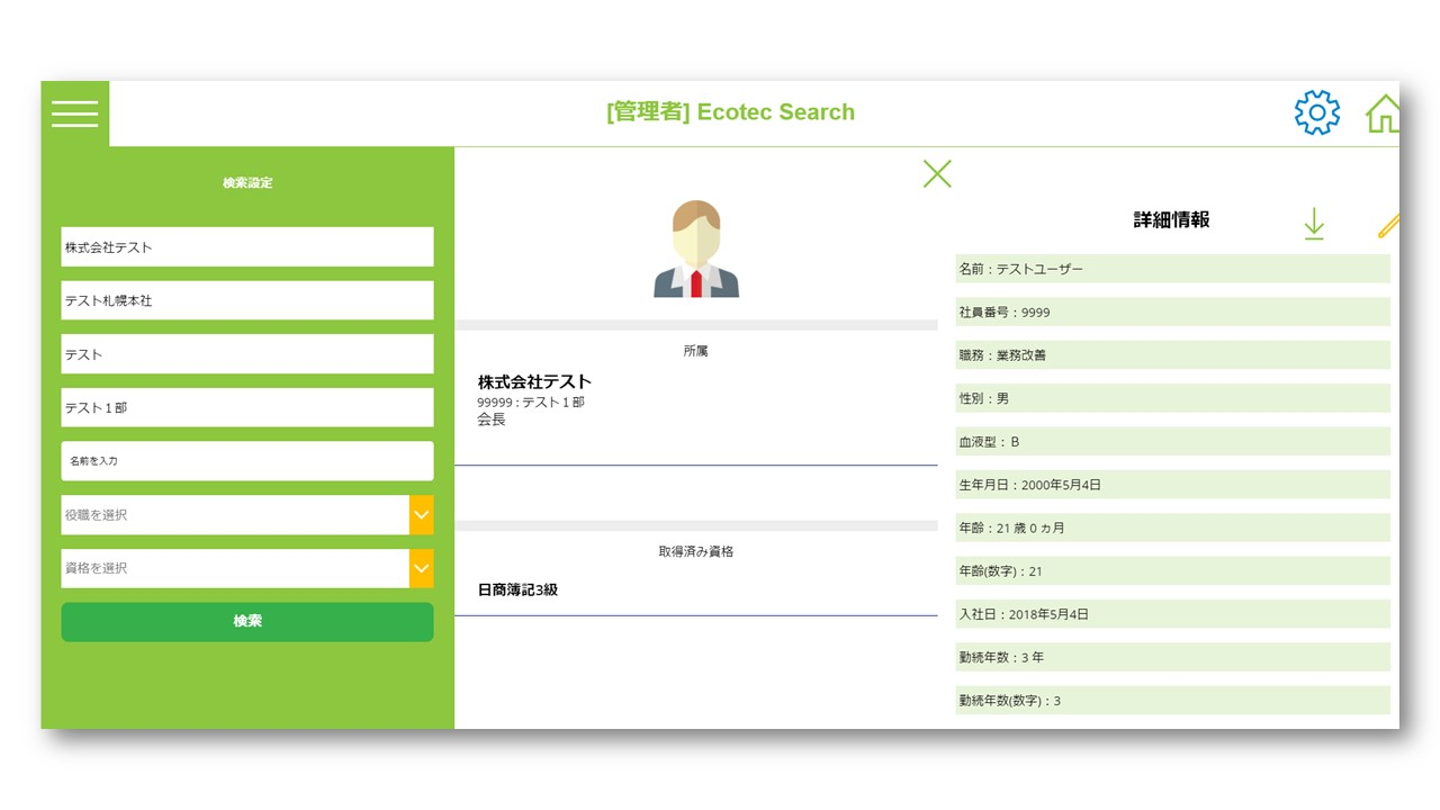Click the 検索設定 heading
This screenshot has width=1440, height=810.
pos(247,183)
